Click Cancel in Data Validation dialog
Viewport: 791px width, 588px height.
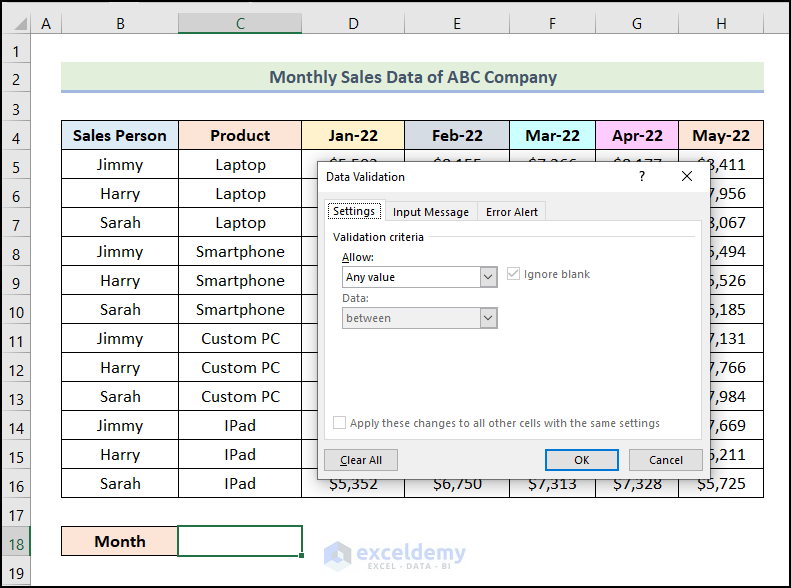(x=665, y=460)
